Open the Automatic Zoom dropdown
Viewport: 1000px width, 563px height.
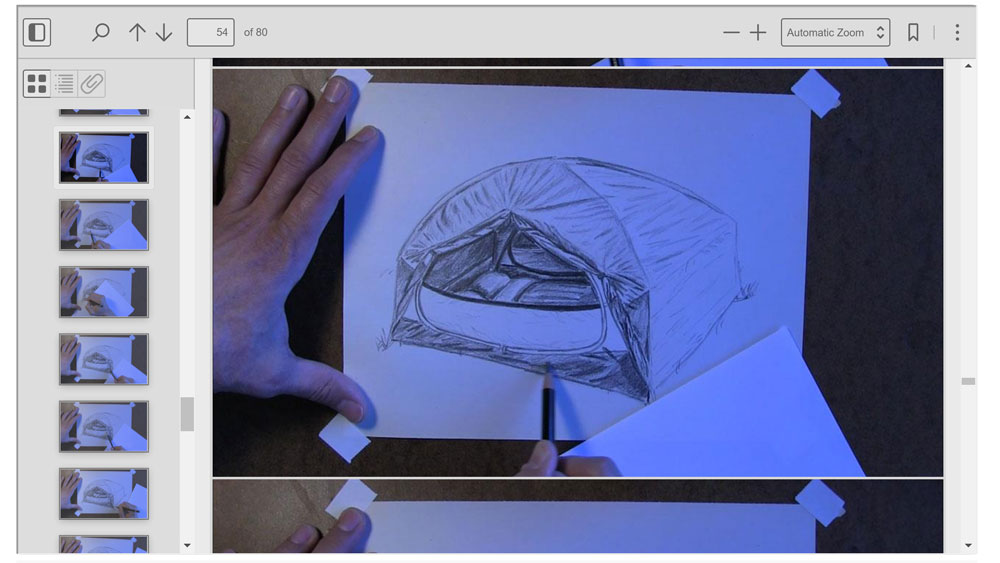point(835,33)
